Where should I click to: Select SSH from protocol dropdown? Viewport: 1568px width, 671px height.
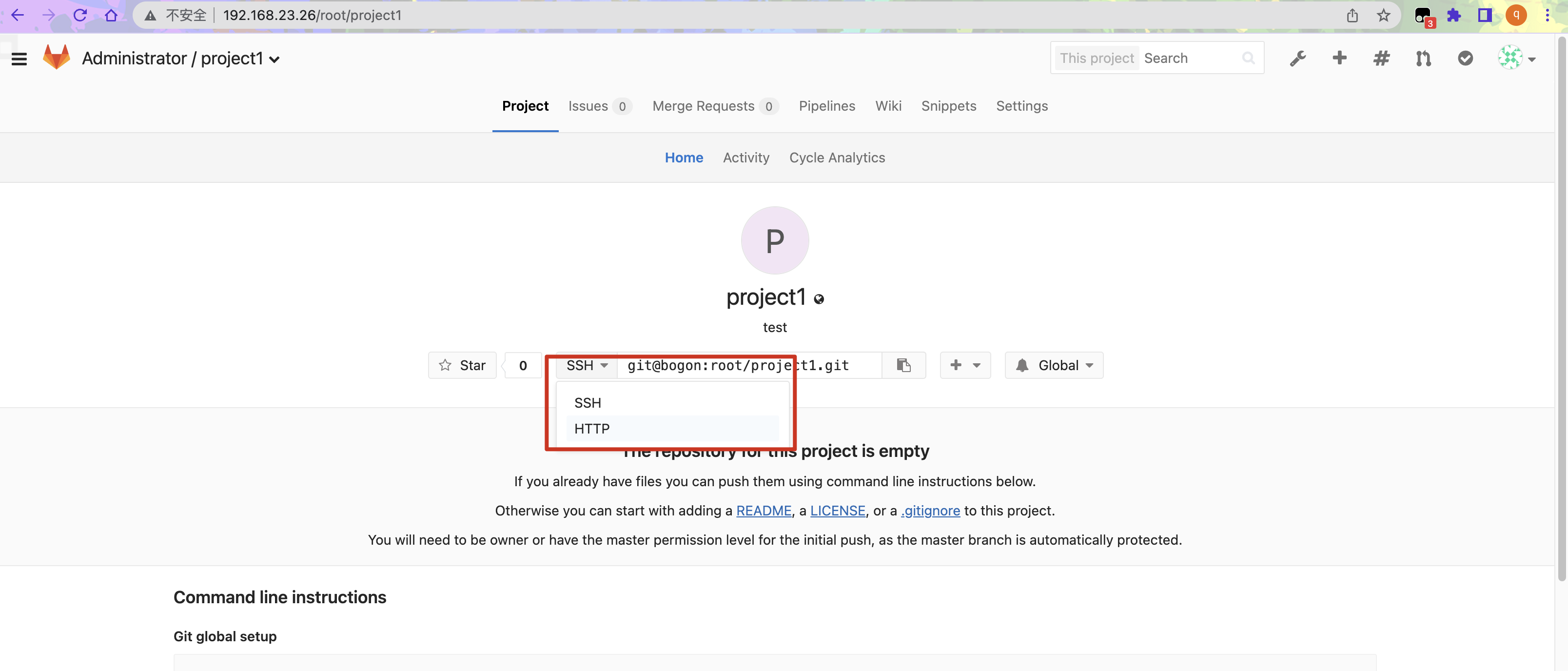coord(588,402)
